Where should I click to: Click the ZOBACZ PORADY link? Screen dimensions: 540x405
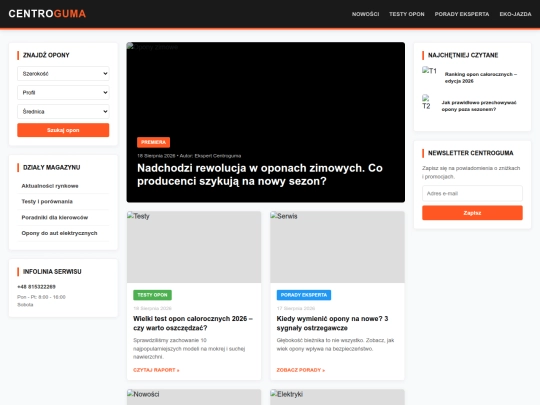301,370
